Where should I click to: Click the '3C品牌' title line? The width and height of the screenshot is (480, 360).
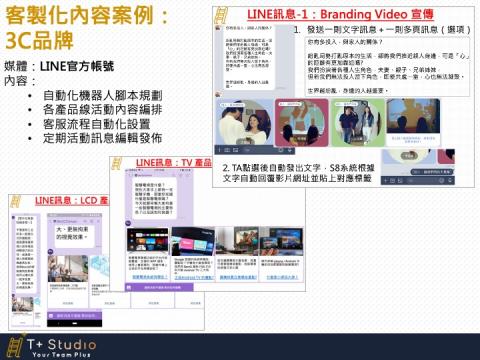point(39,41)
